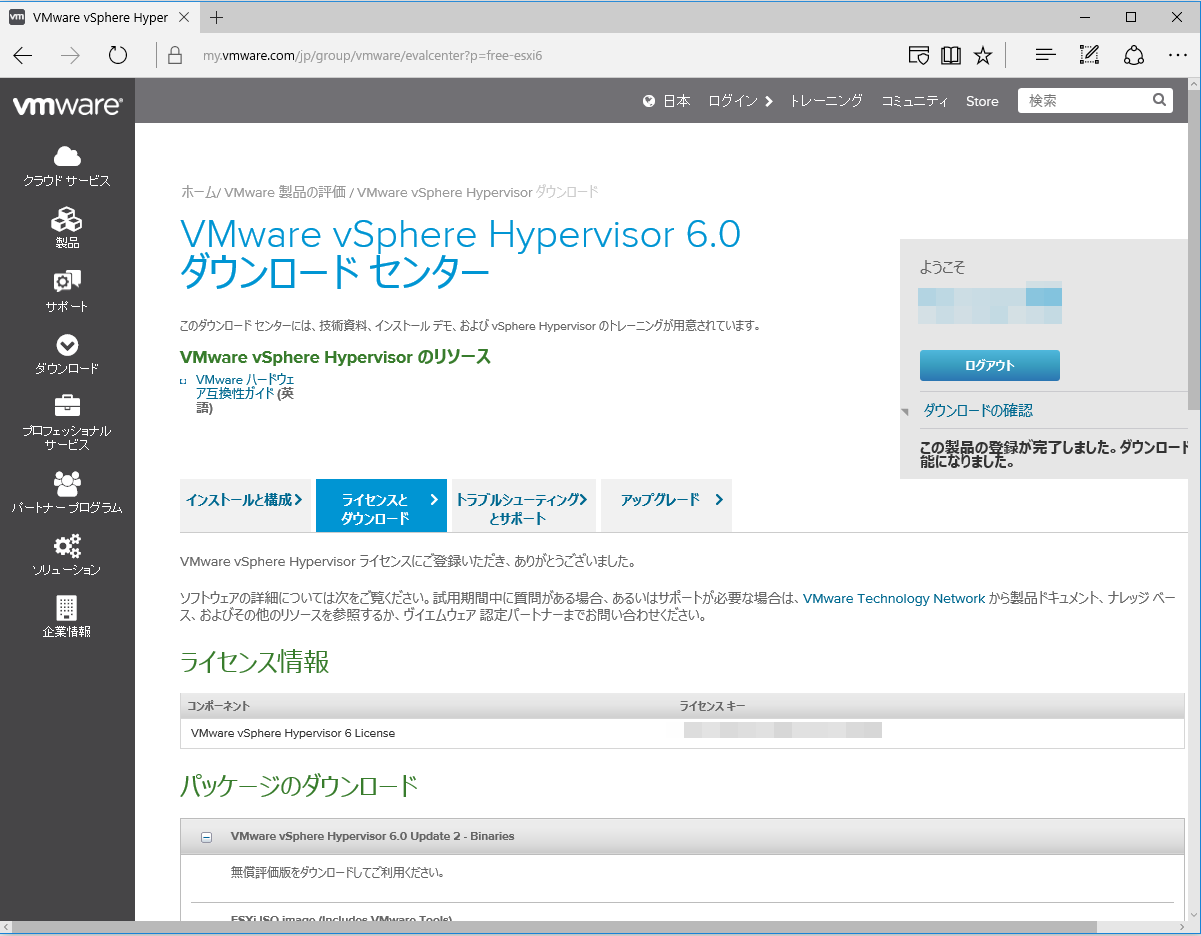This screenshot has width=1201, height=936.
Task: Open VMware Technology Network link
Action: [x=894, y=599]
